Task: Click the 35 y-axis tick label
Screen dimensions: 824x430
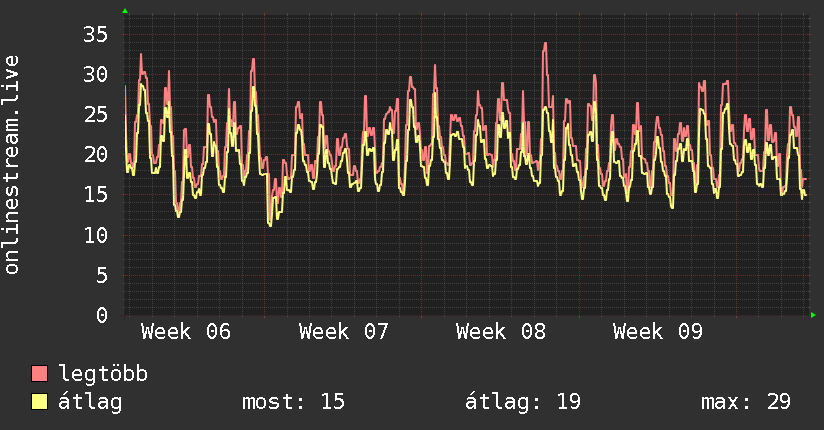Action: coord(95,35)
